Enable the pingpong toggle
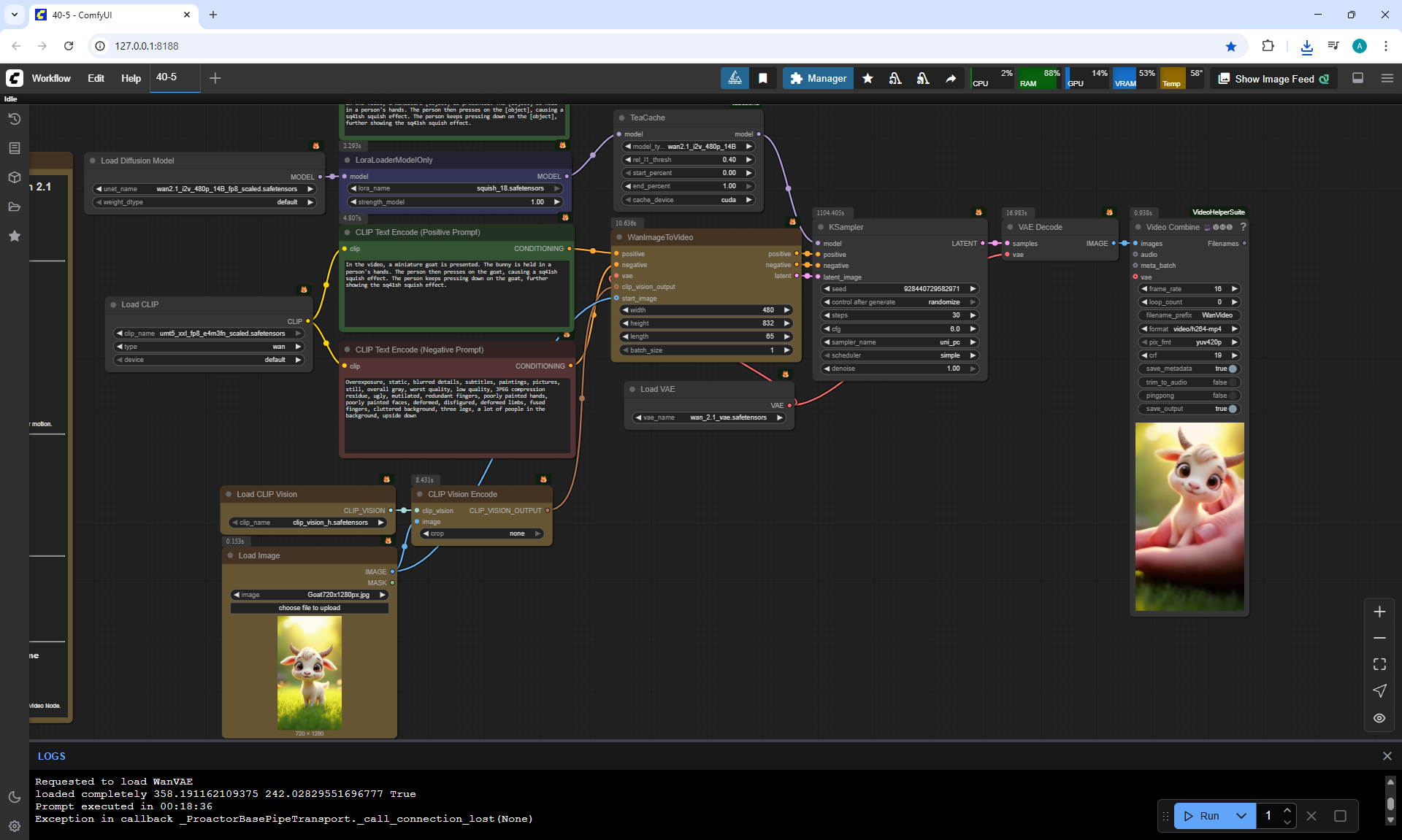The width and height of the screenshot is (1402, 840). (x=1233, y=396)
